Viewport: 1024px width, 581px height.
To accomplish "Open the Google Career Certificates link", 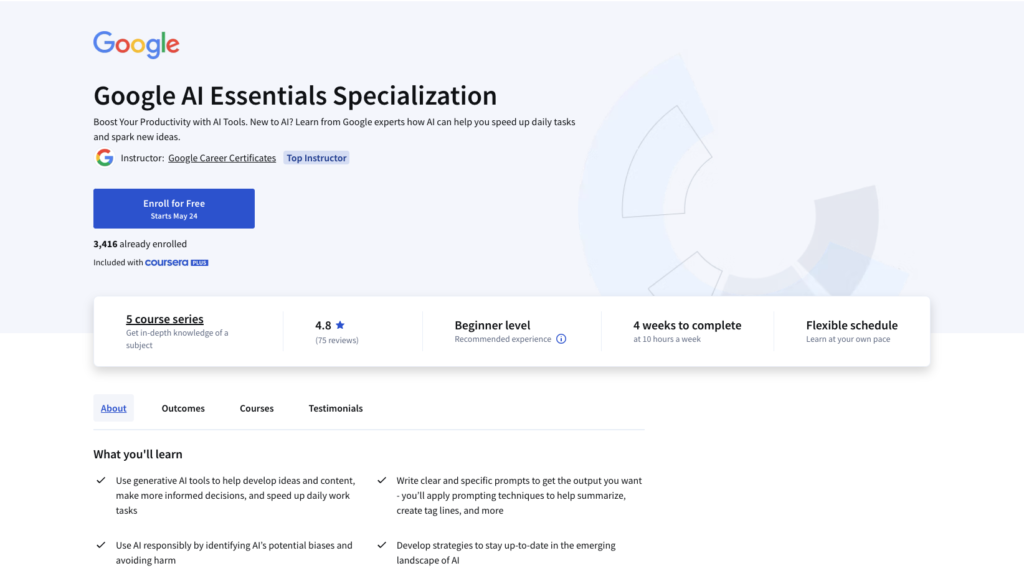I will tap(222, 158).
